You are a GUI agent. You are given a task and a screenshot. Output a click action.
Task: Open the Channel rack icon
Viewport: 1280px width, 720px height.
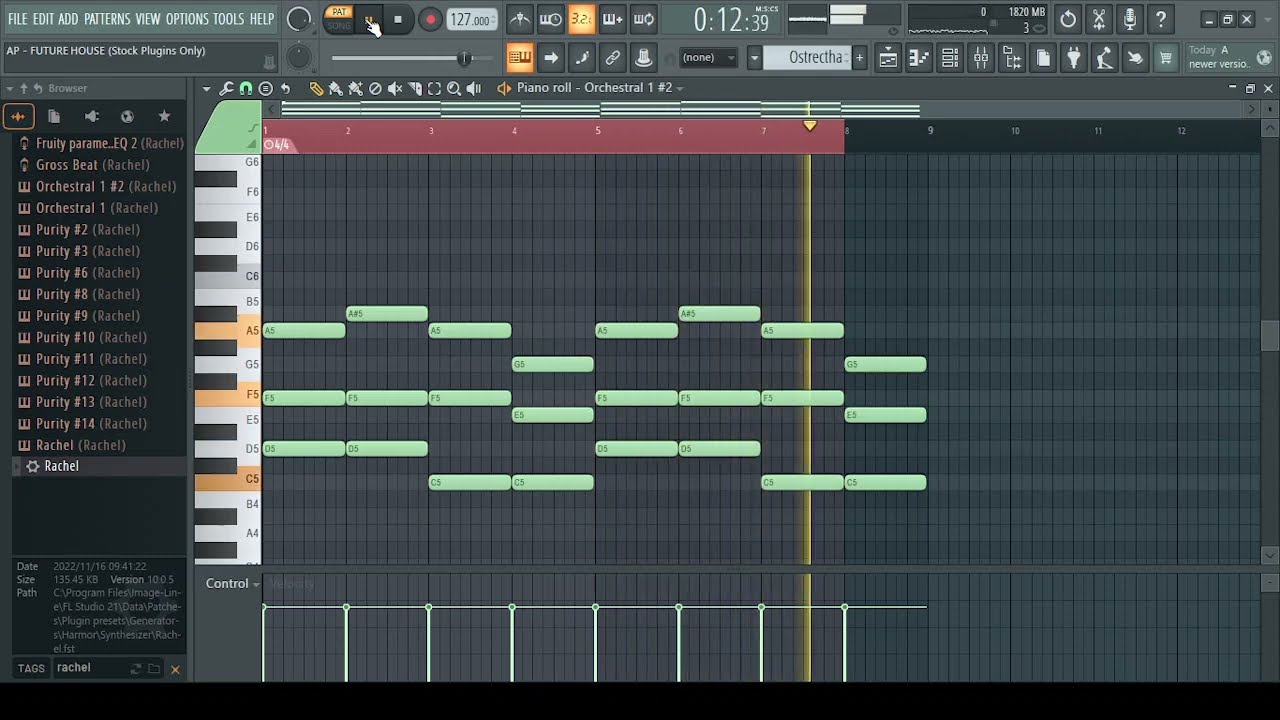point(950,58)
